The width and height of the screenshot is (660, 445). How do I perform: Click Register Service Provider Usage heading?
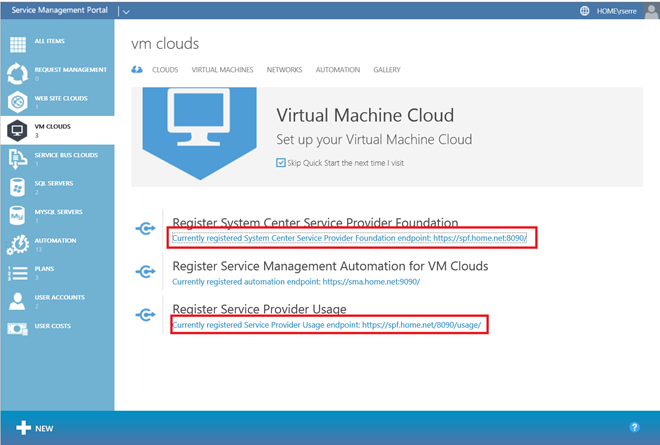pos(259,309)
